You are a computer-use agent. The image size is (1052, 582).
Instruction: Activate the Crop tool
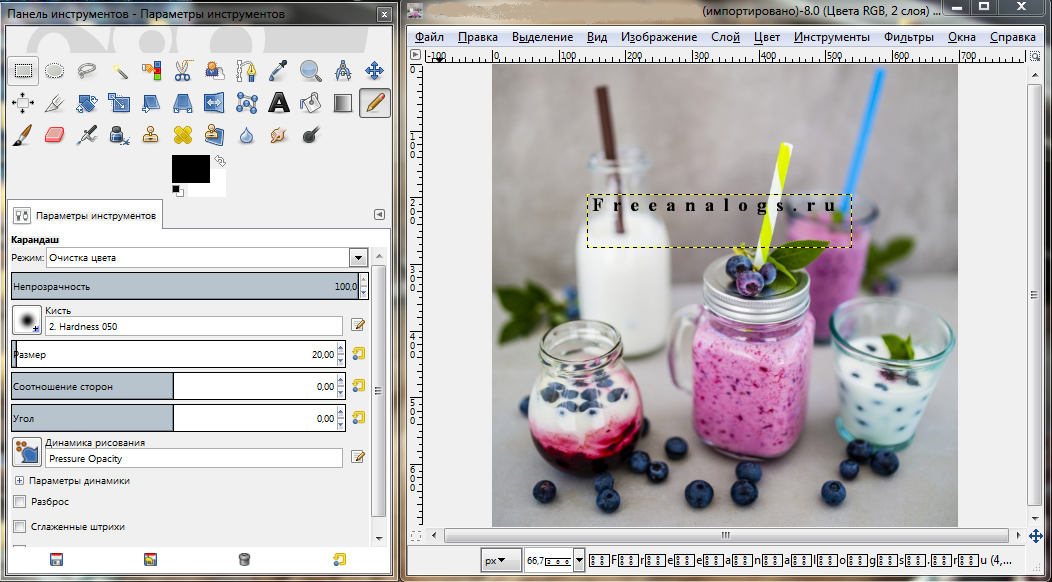point(55,102)
